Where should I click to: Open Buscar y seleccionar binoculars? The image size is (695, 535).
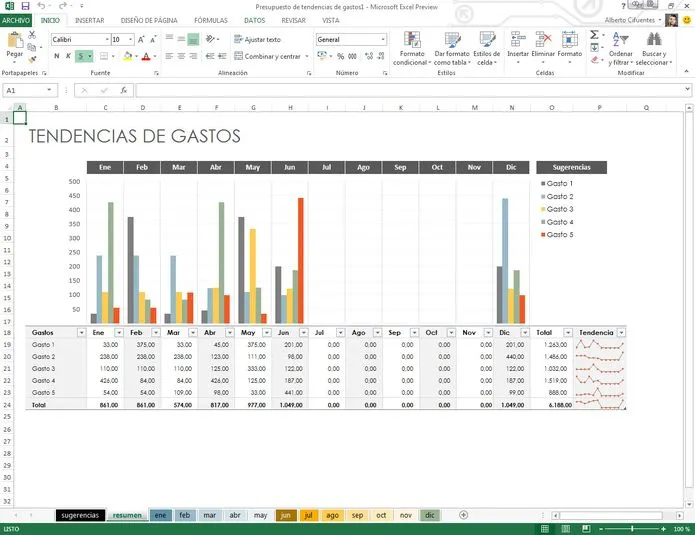coord(654,40)
